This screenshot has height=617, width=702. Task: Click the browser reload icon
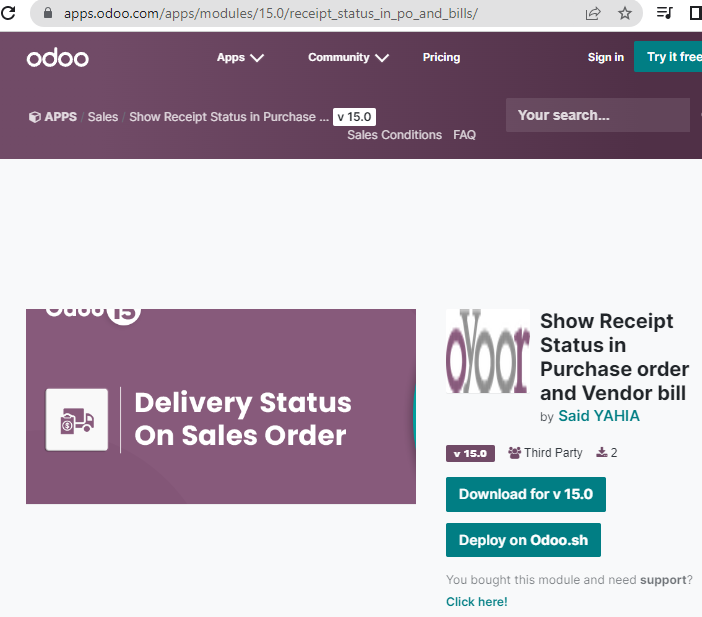[8, 13]
